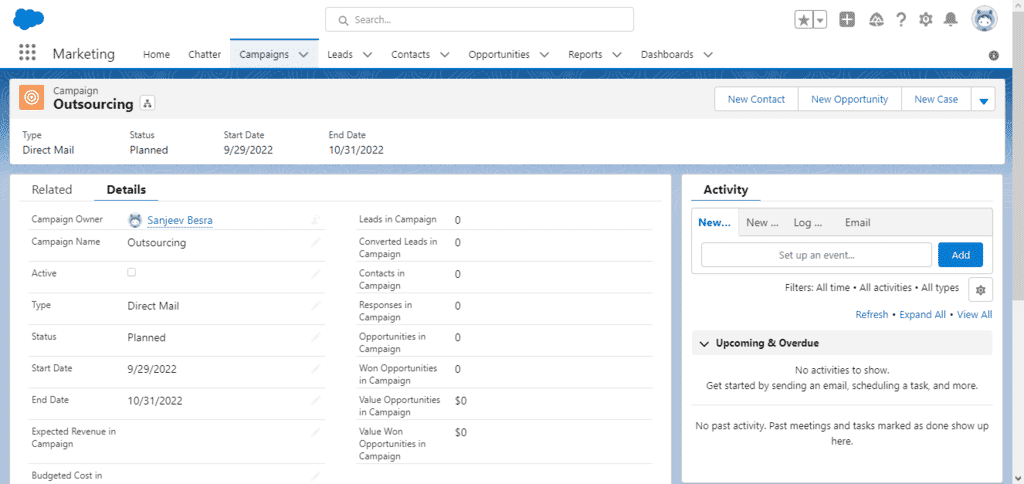
Task: Click the info icon beside navigation bar
Action: [994, 56]
